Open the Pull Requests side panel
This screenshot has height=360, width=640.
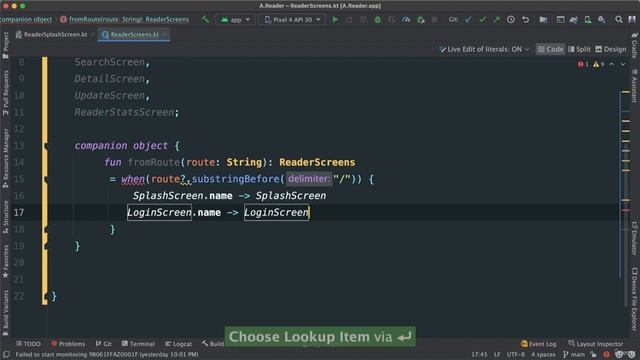pos(5,93)
